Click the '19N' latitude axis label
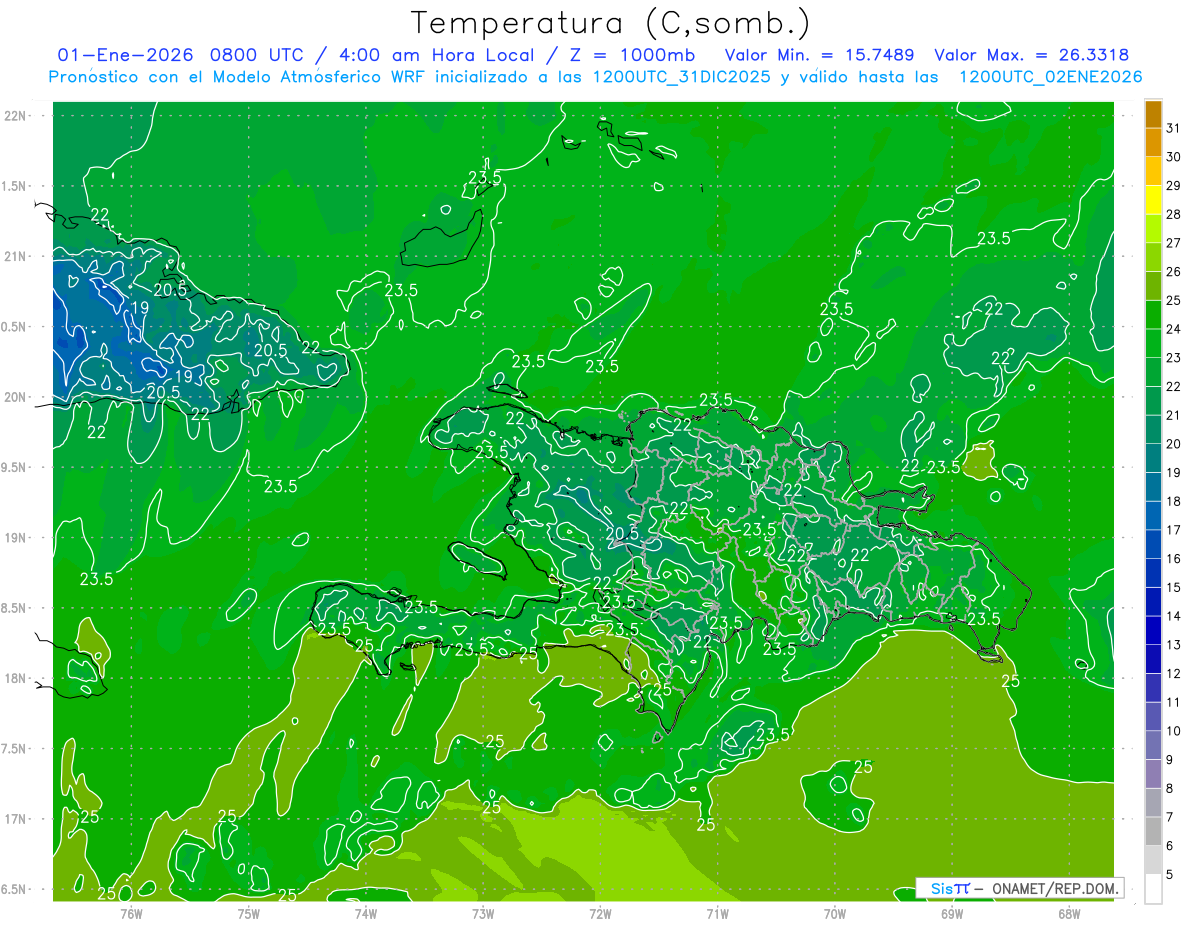 point(15,538)
